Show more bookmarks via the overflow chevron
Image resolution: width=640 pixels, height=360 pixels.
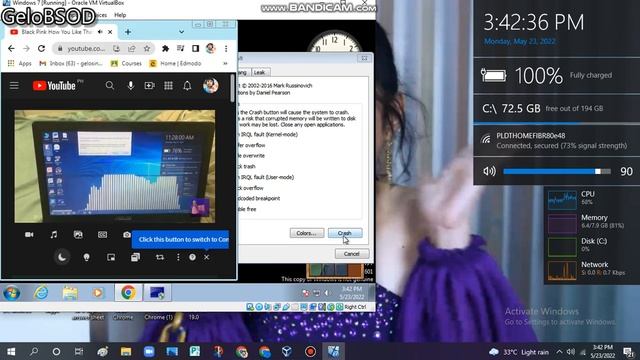[225, 64]
